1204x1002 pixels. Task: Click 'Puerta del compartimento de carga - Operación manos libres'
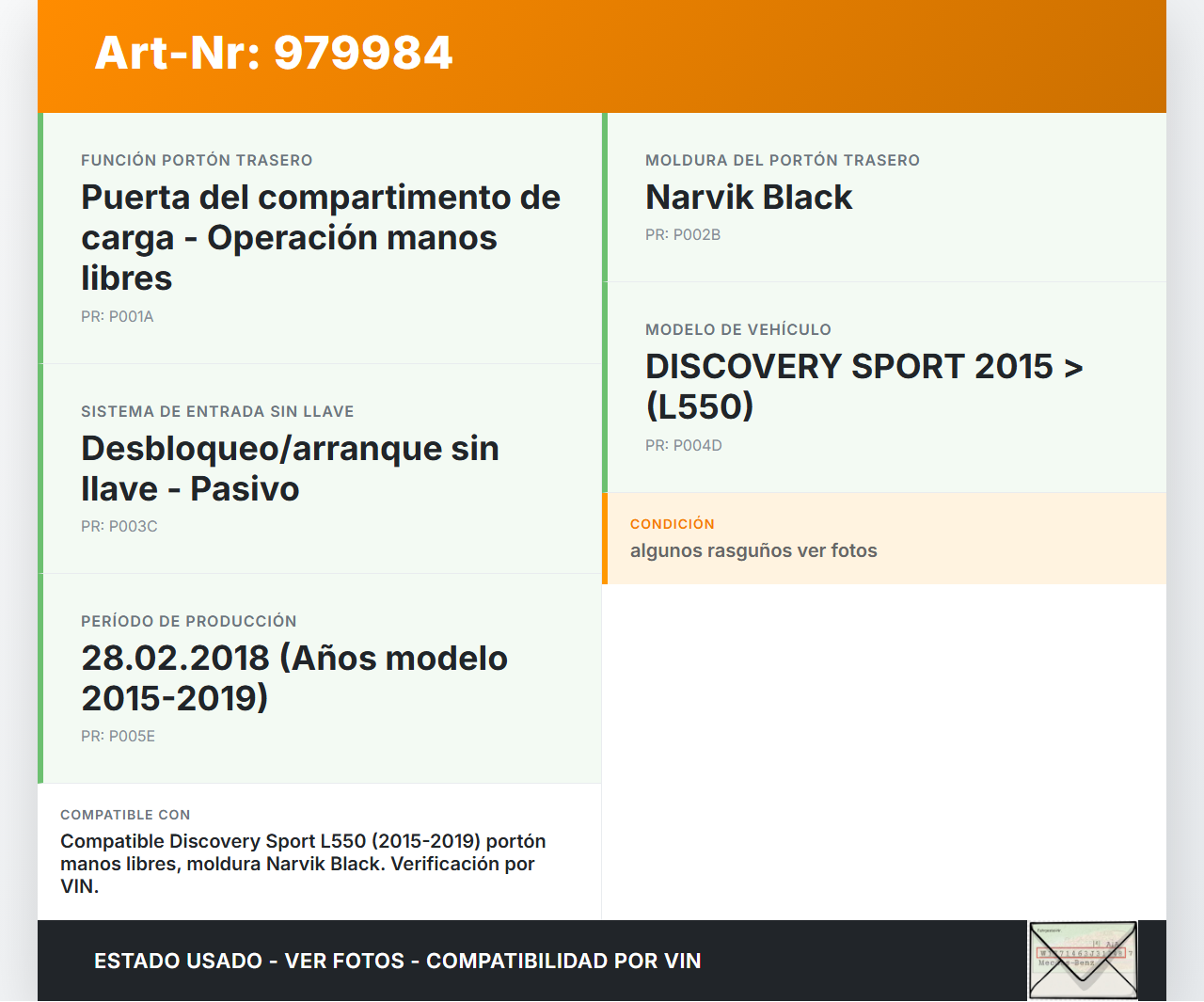point(321,238)
